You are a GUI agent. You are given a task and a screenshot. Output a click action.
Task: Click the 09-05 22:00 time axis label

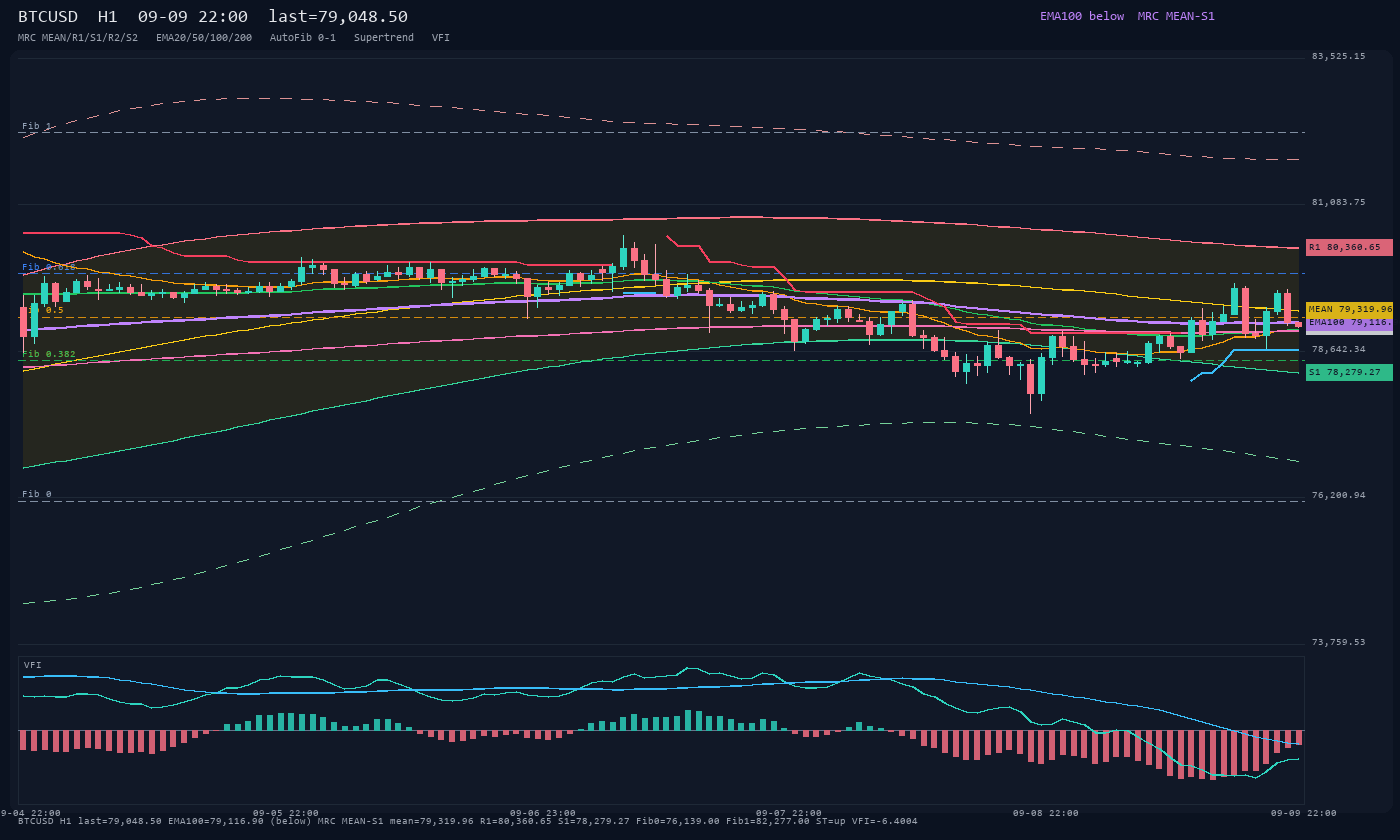[286, 813]
